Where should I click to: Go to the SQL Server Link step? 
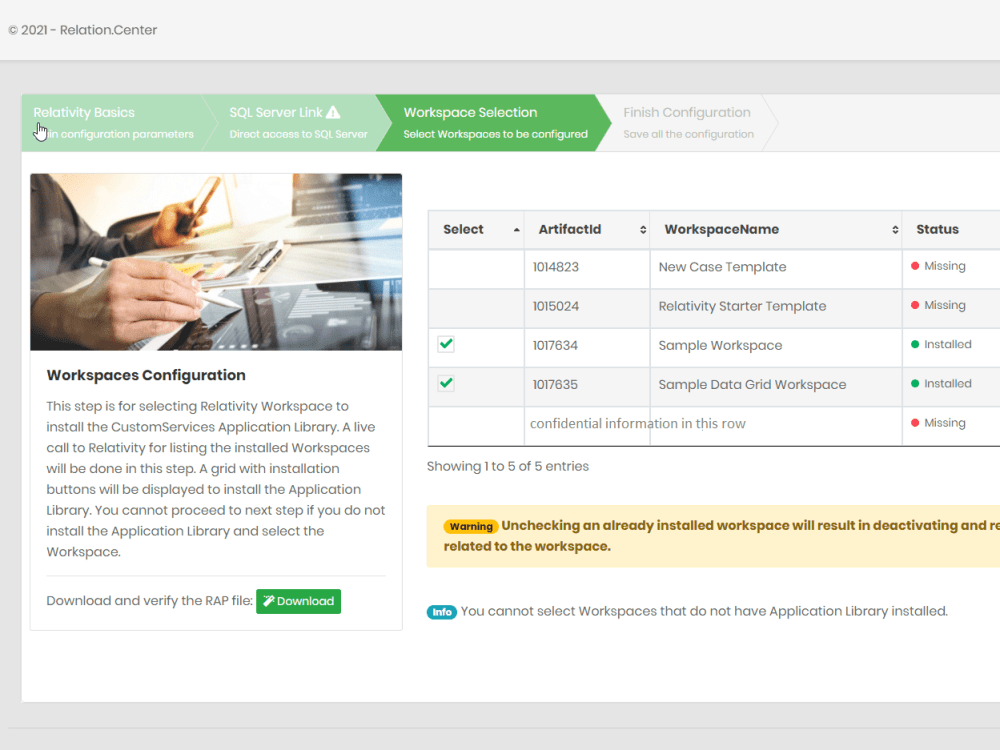(298, 122)
